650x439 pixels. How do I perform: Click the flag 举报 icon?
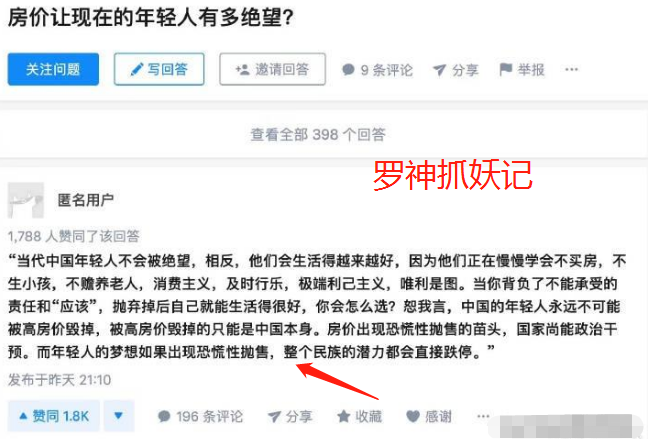click(x=506, y=69)
